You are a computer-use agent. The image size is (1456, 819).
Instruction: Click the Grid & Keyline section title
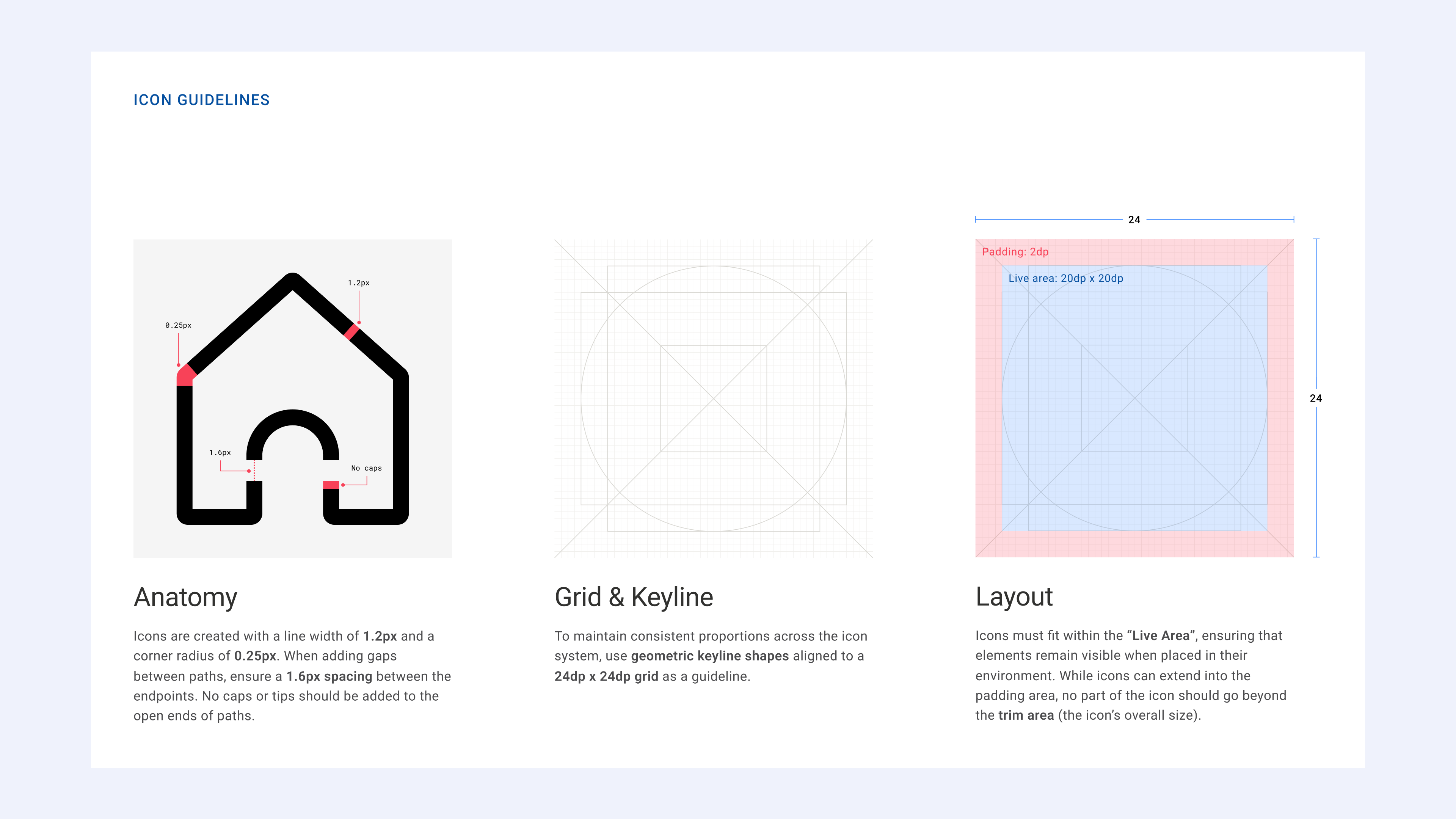(634, 596)
